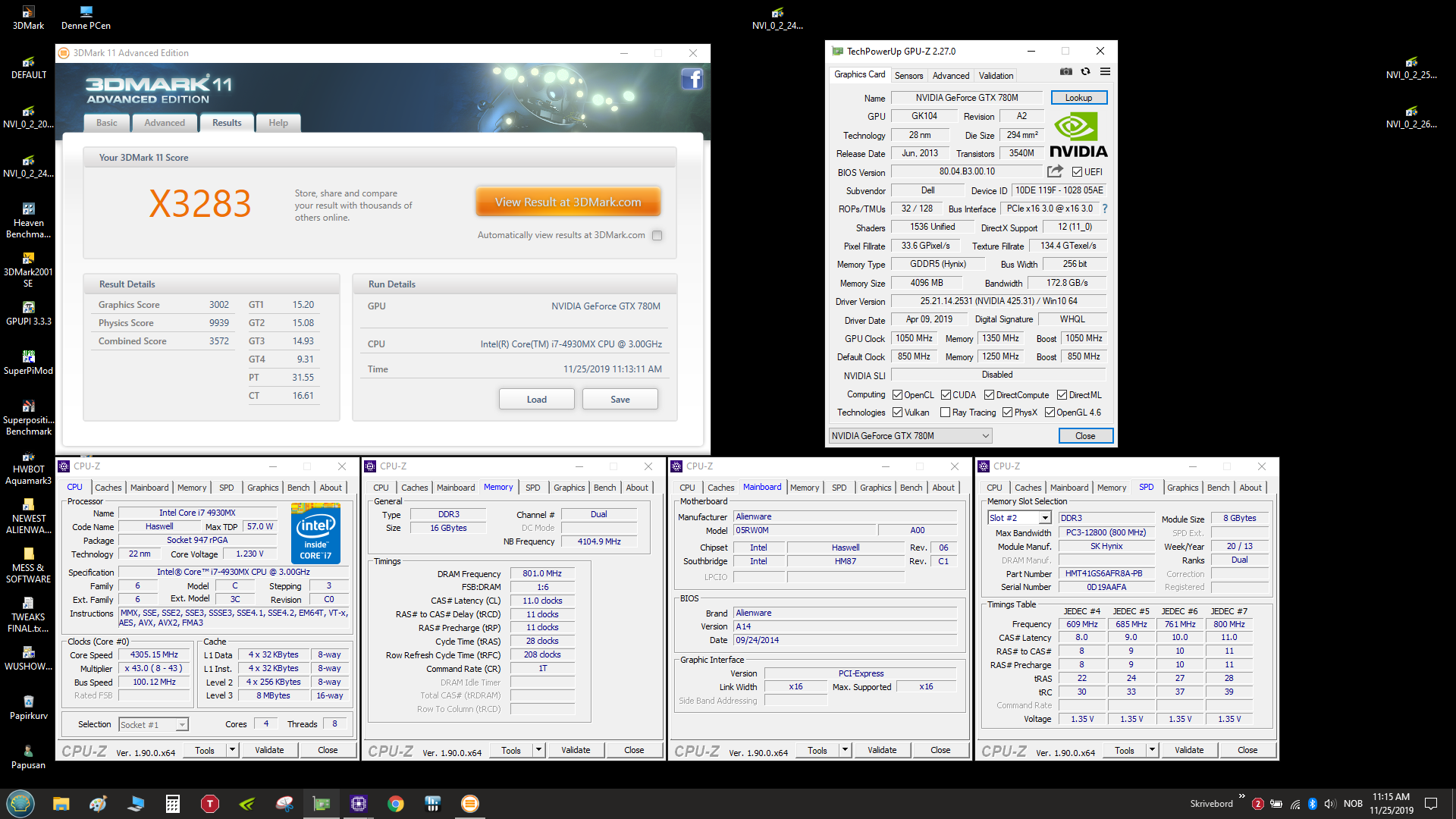Toggle the CUDA checkbox
1456x819 pixels.
946,395
